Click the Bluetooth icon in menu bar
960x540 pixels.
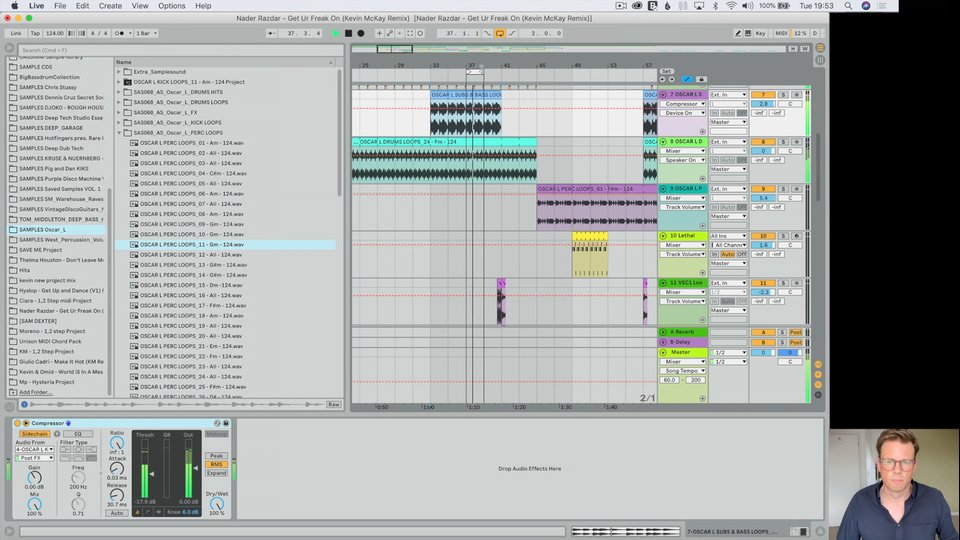click(x=715, y=6)
